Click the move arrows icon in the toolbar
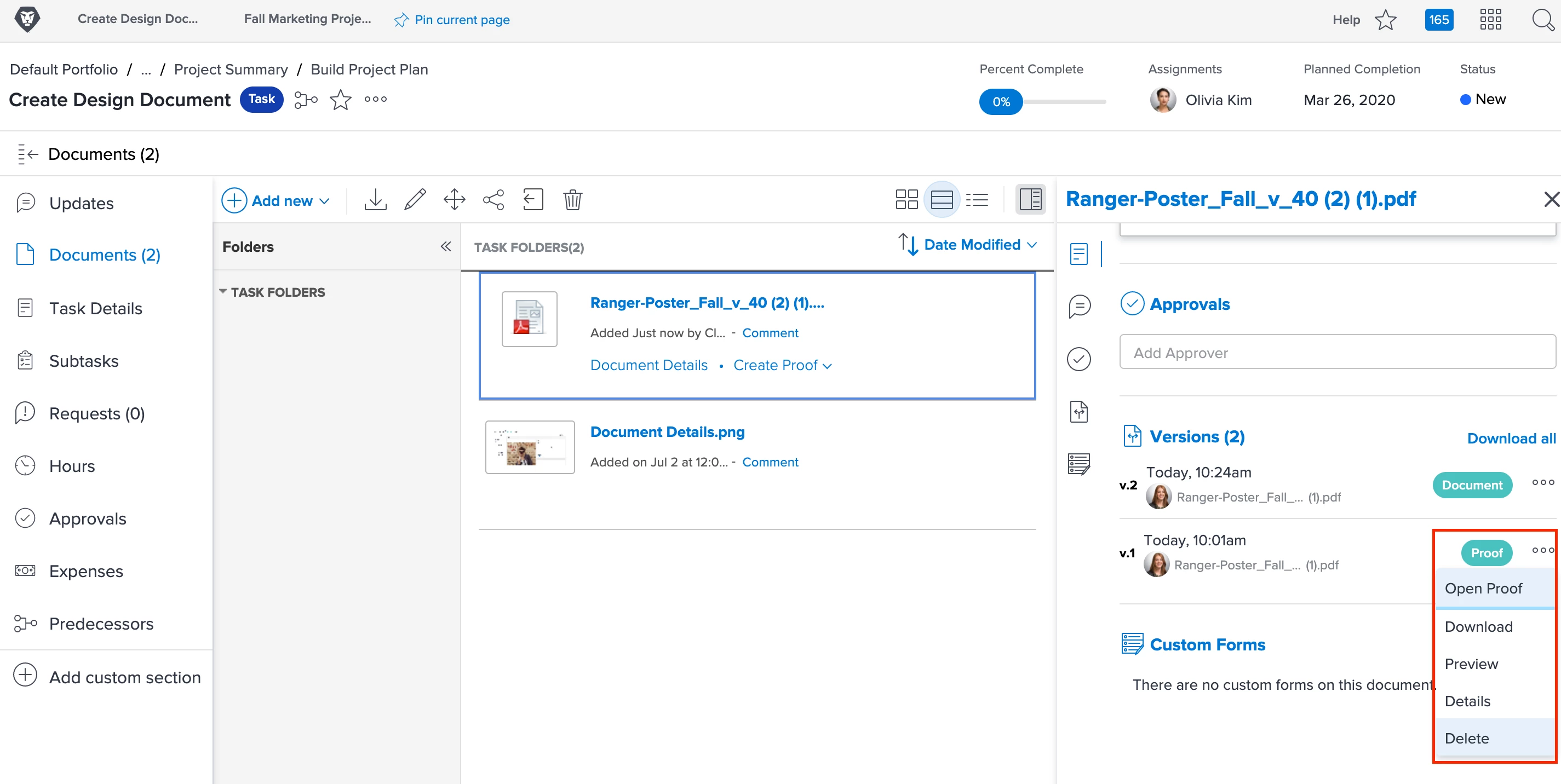This screenshot has height=784, width=1561. [x=454, y=199]
